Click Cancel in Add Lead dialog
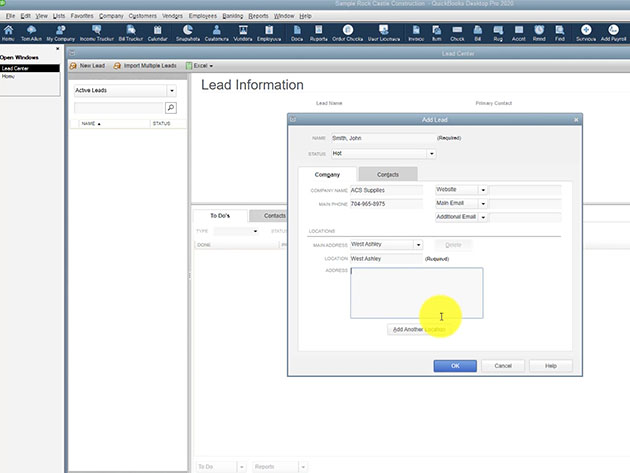Viewport: 630px width, 473px height. pyautogui.click(x=503, y=366)
